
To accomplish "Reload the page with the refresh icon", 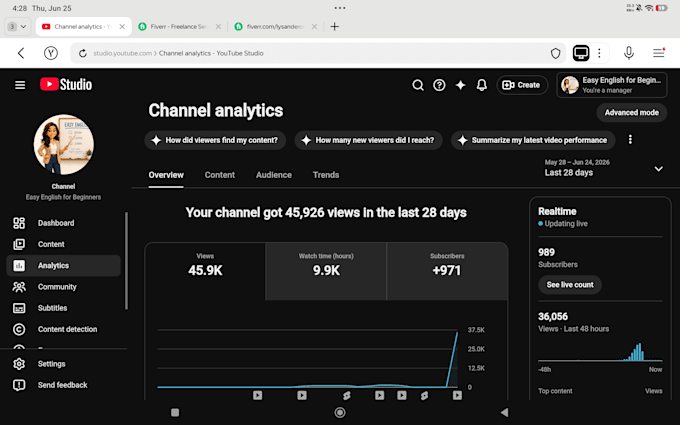I will point(82,53).
